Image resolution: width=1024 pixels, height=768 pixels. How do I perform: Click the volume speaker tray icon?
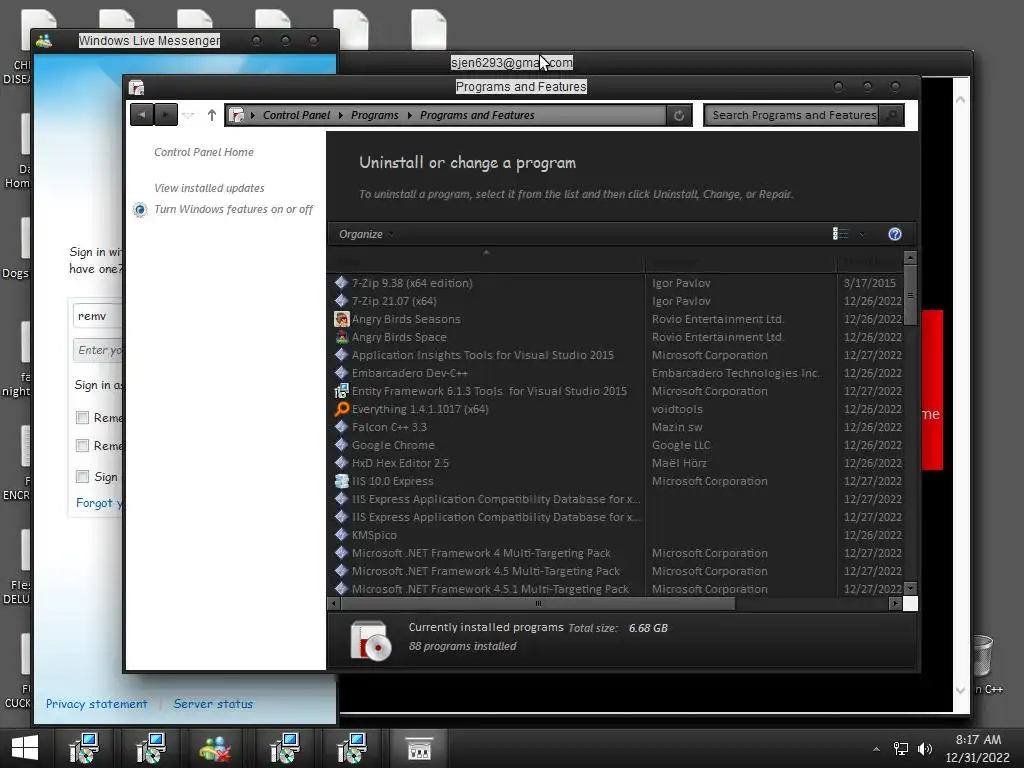(x=925, y=749)
